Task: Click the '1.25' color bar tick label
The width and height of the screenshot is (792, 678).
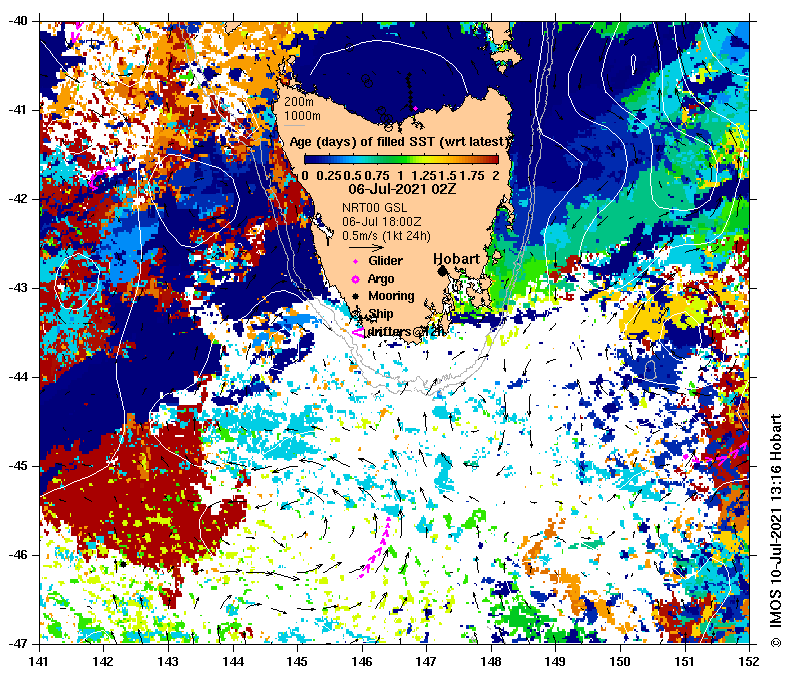Action: coord(424,176)
